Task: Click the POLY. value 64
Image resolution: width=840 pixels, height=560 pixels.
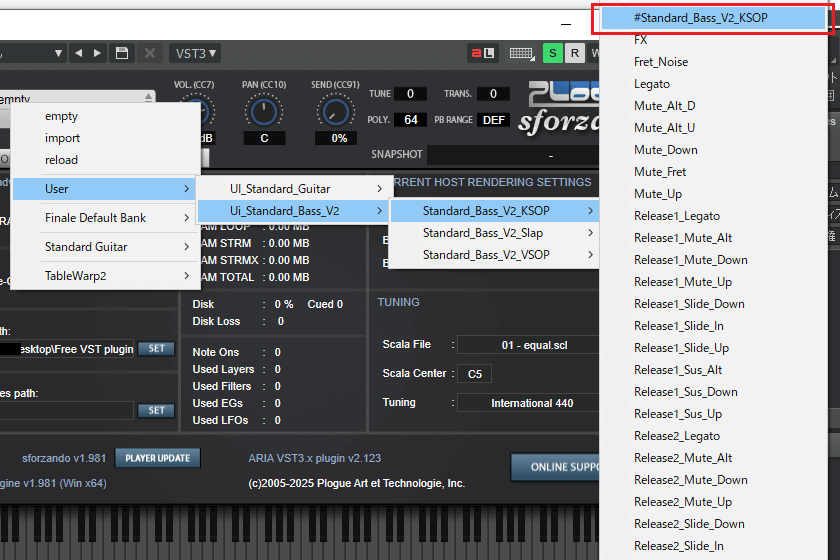Action: [410, 120]
